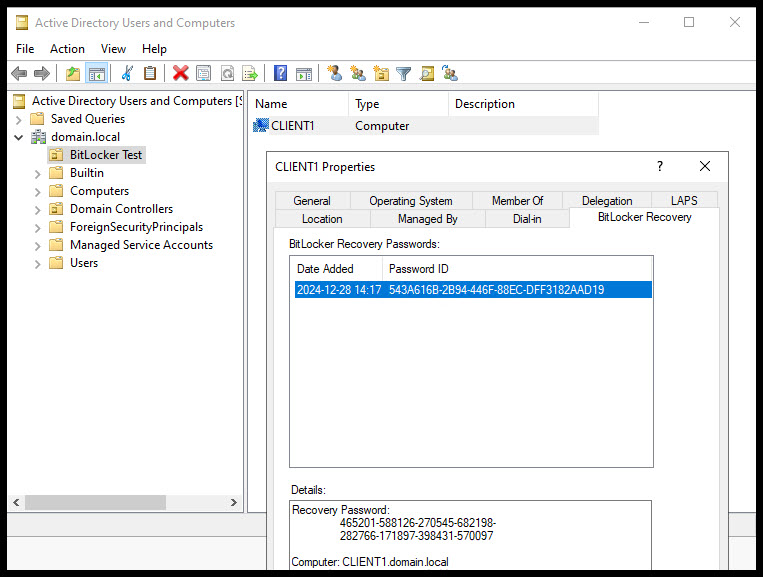Open the Action menu
This screenshot has height=577, width=763.
(67, 49)
